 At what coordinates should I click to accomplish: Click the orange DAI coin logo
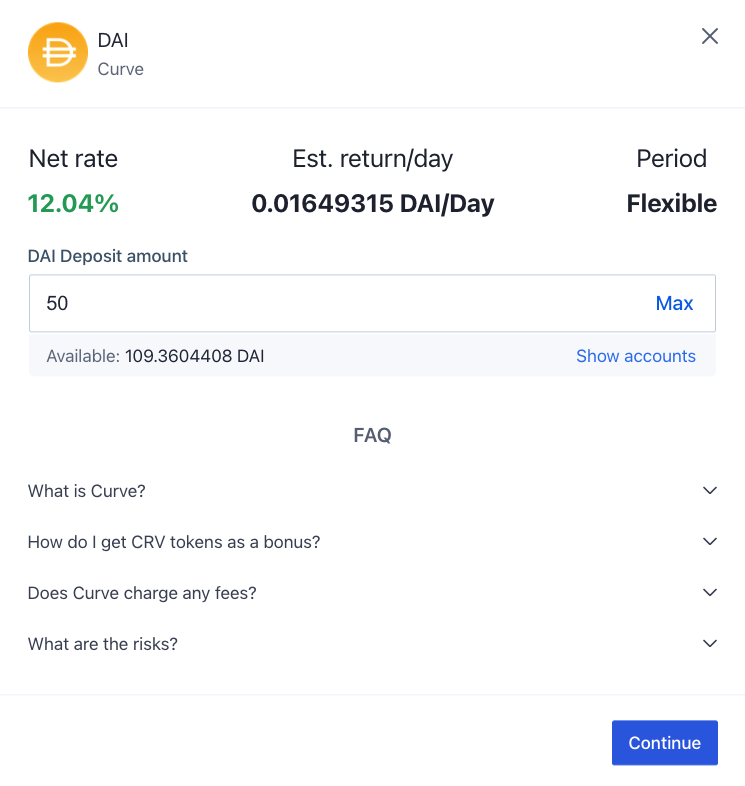[x=58, y=52]
